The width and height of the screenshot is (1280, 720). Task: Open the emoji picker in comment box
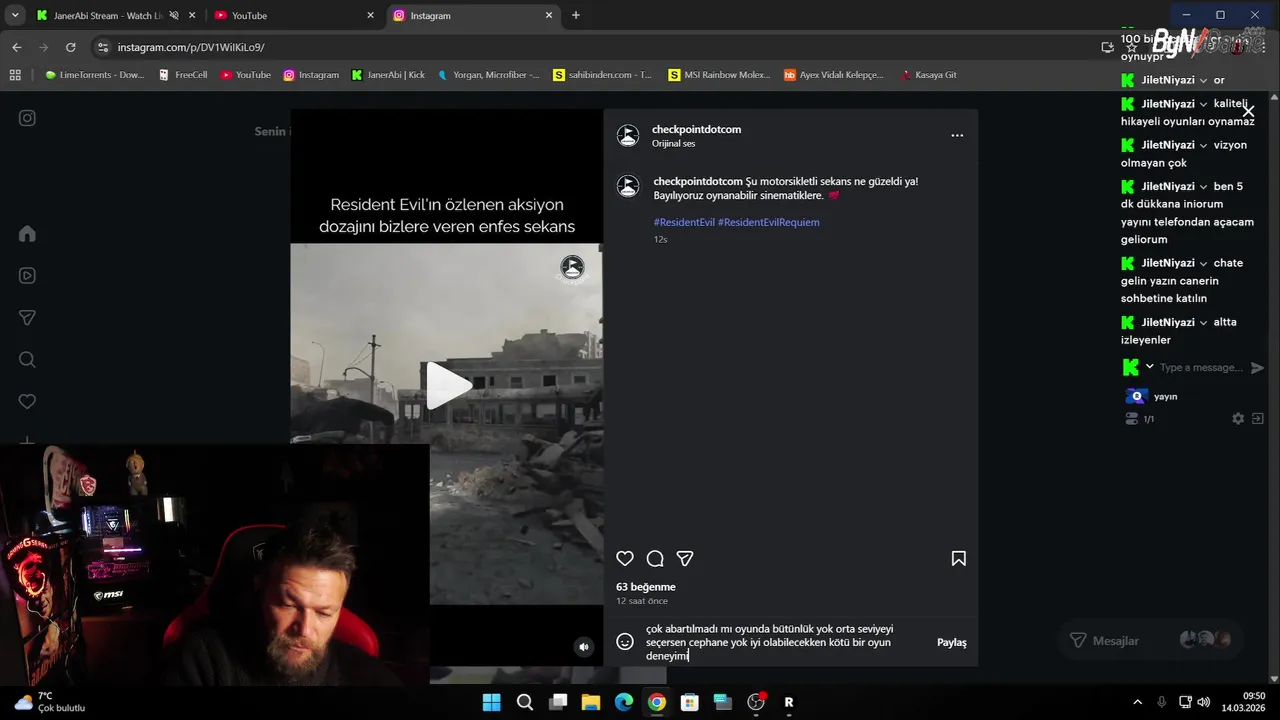(625, 642)
